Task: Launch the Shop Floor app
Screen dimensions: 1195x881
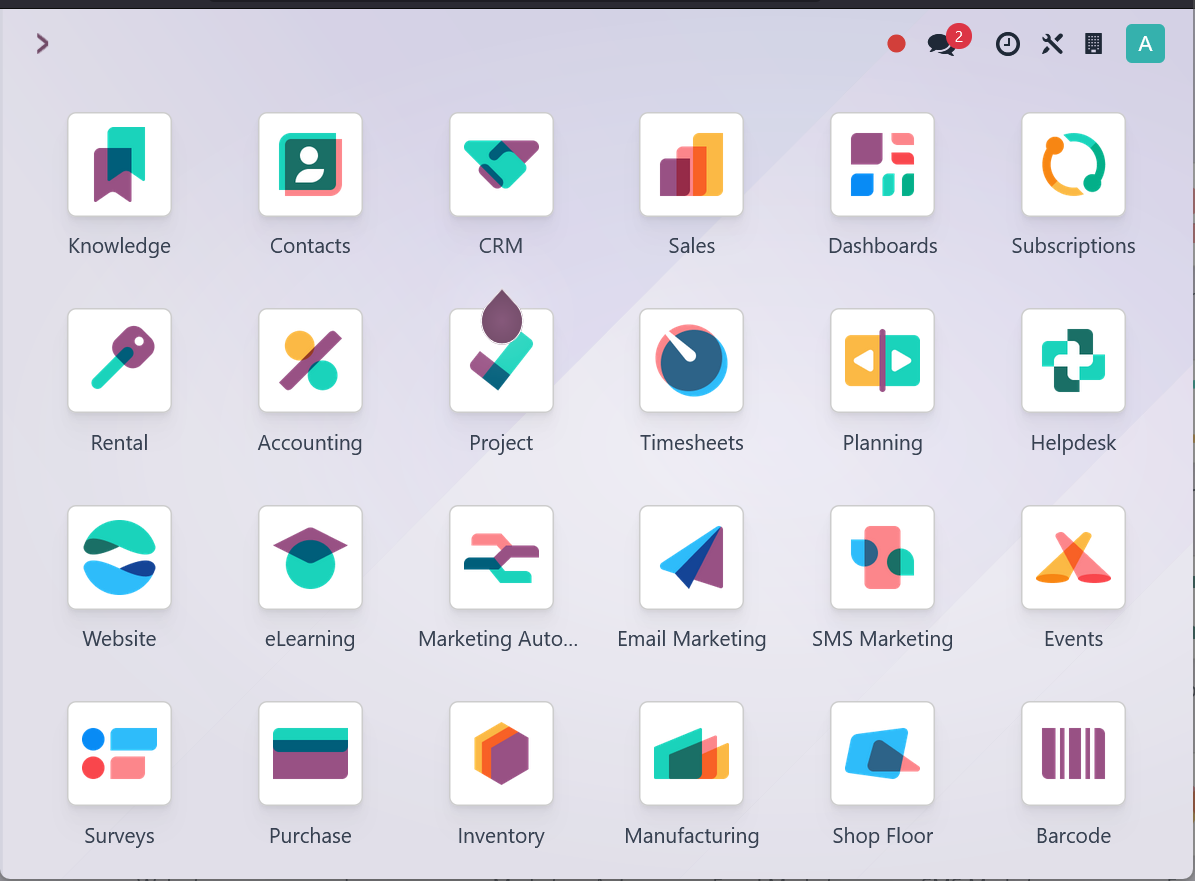Action: (882, 754)
